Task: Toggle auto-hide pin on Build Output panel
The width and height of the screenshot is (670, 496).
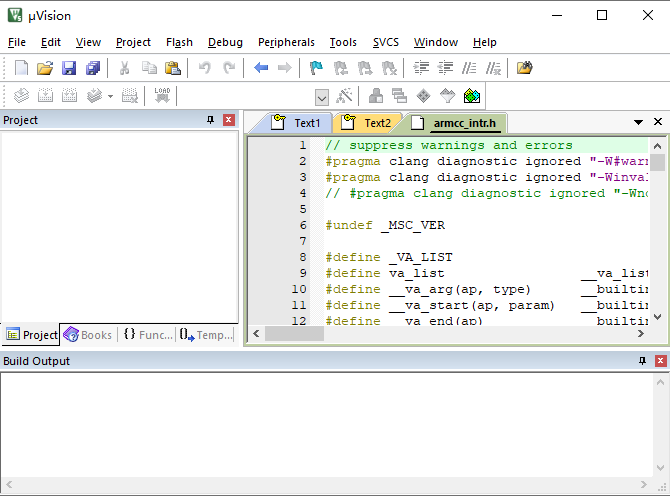Action: tap(641, 361)
